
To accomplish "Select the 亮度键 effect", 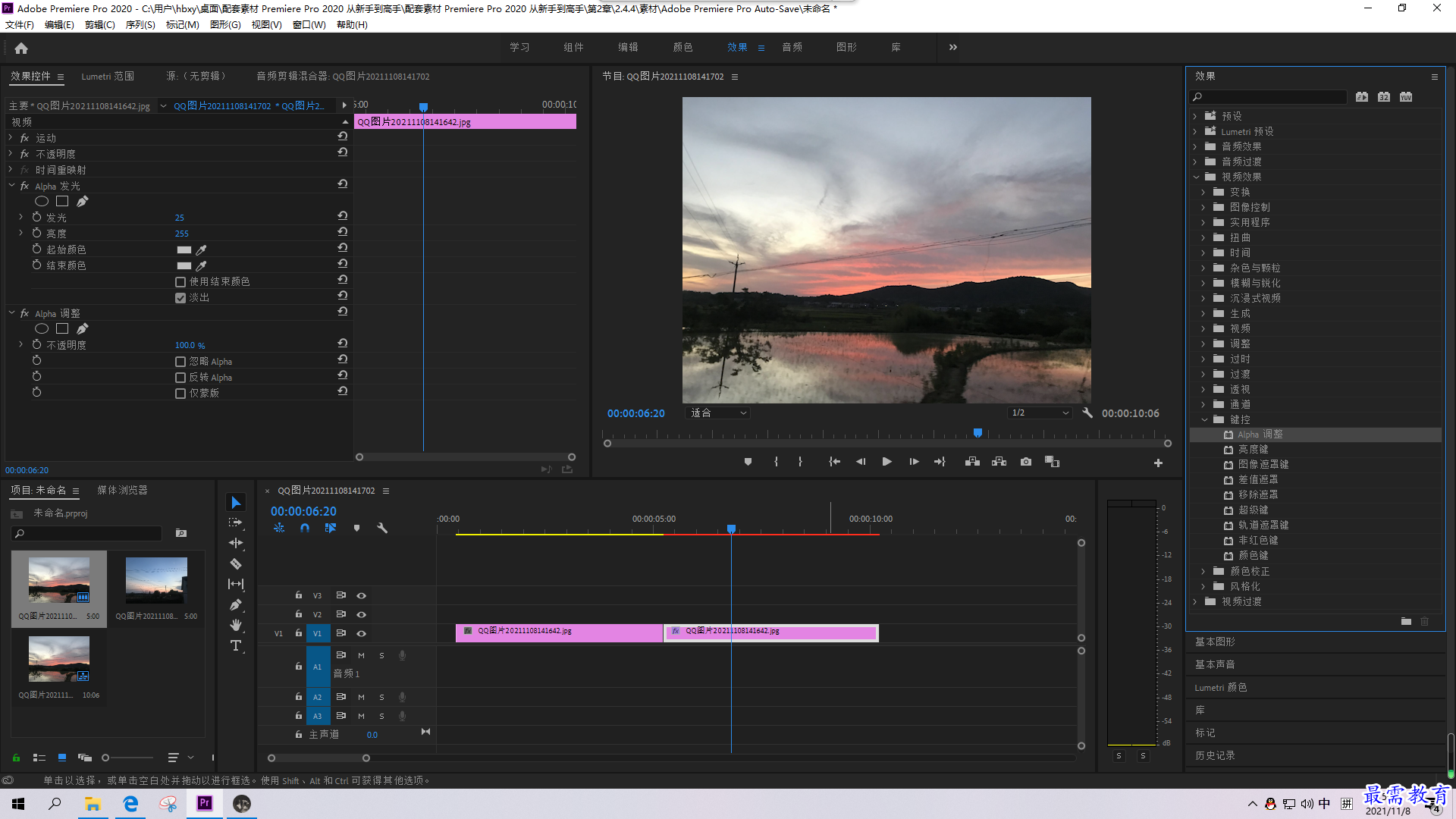I will 1253,450.
